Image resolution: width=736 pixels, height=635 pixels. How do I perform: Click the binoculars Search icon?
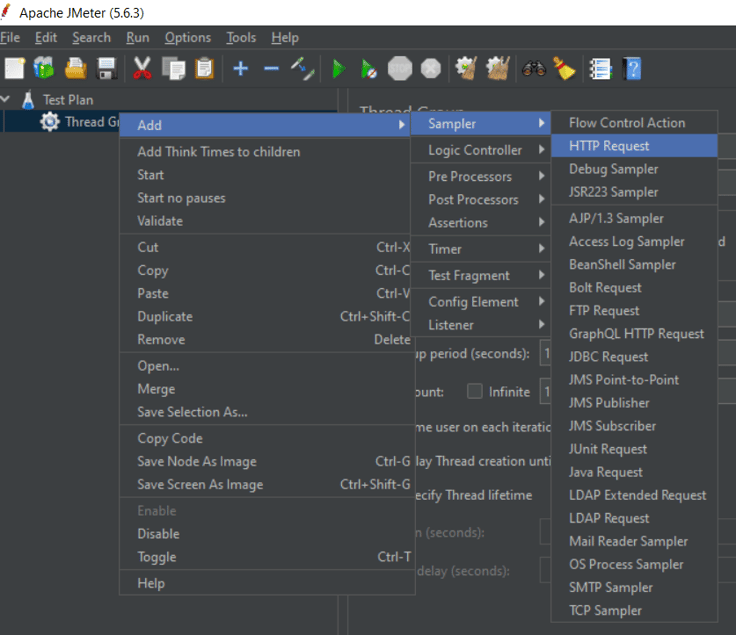click(533, 69)
